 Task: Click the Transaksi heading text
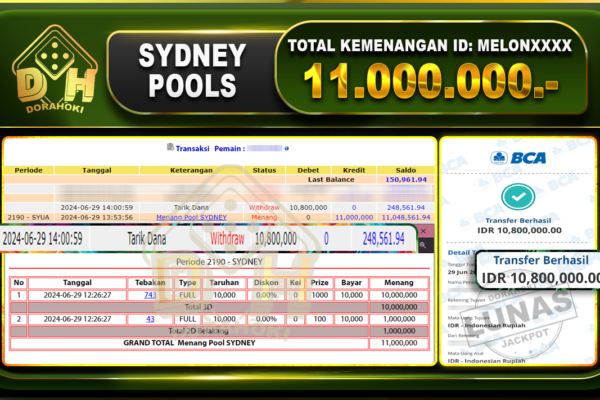tap(192, 149)
